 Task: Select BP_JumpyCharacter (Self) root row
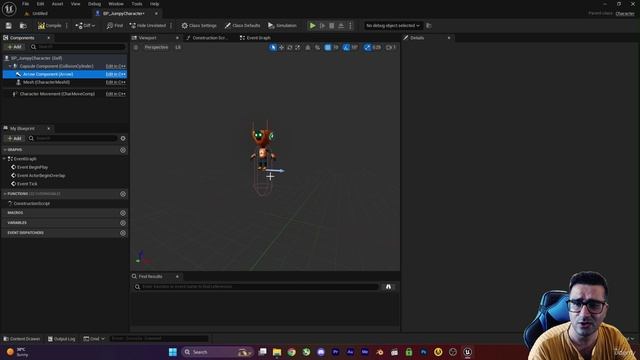(x=64, y=58)
